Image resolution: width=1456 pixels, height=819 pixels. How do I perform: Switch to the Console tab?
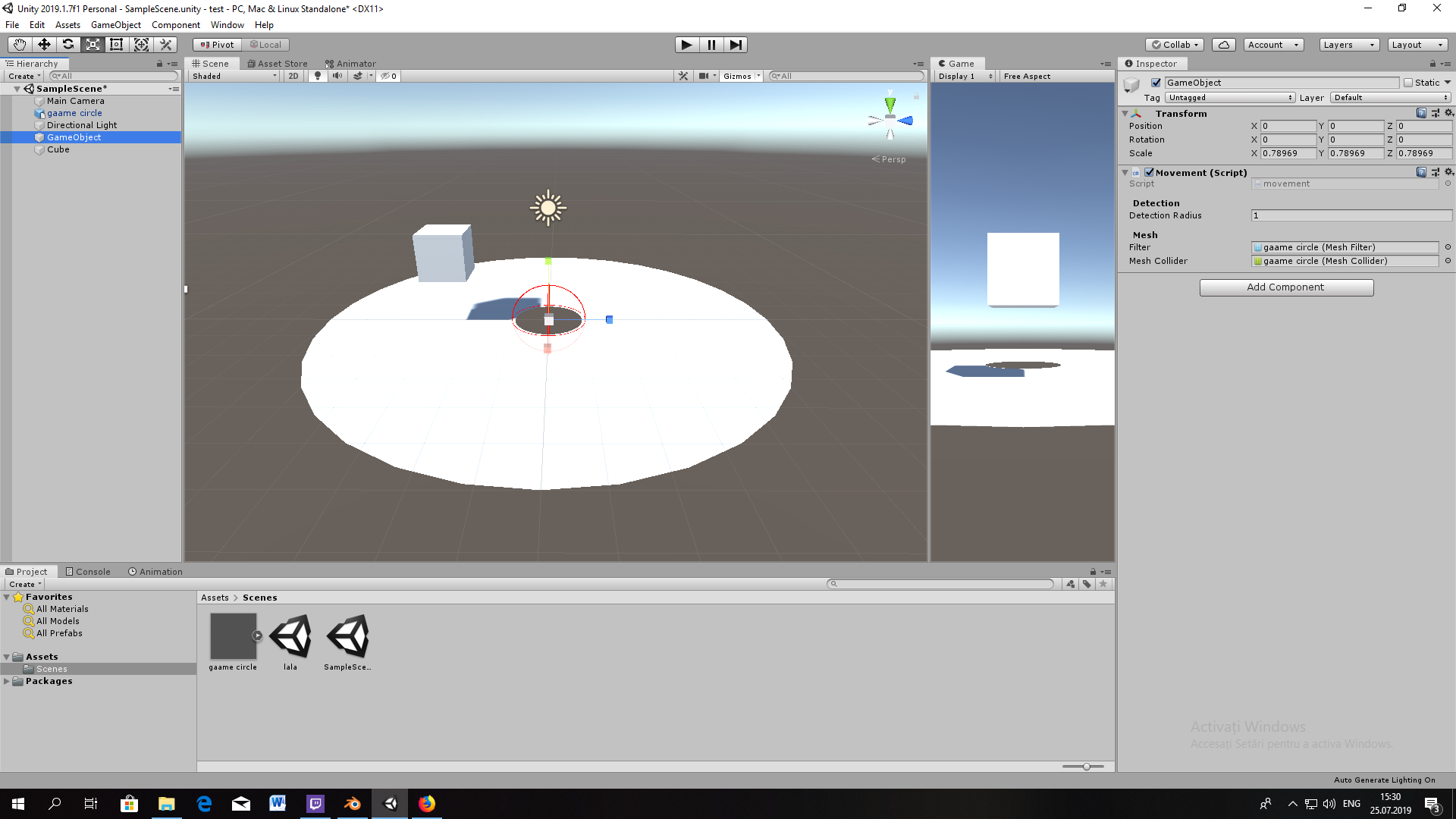(88, 572)
